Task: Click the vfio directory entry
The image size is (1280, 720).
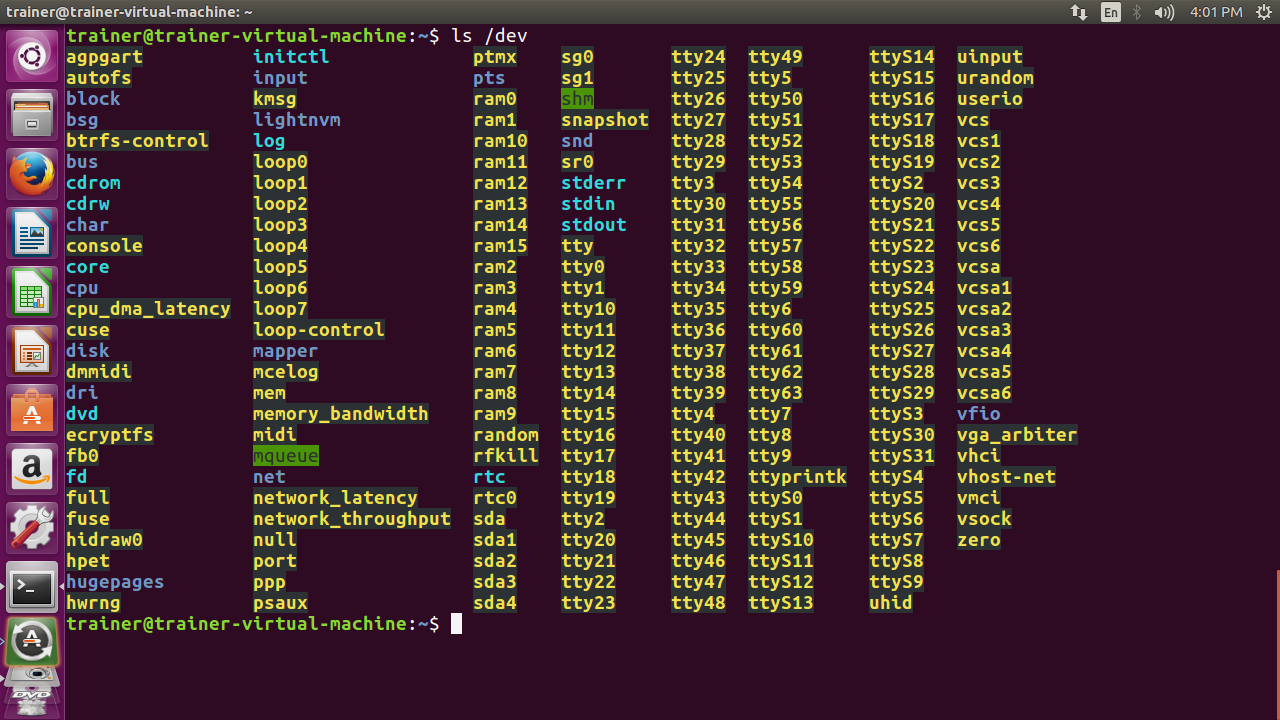Action: tap(979, 414)
